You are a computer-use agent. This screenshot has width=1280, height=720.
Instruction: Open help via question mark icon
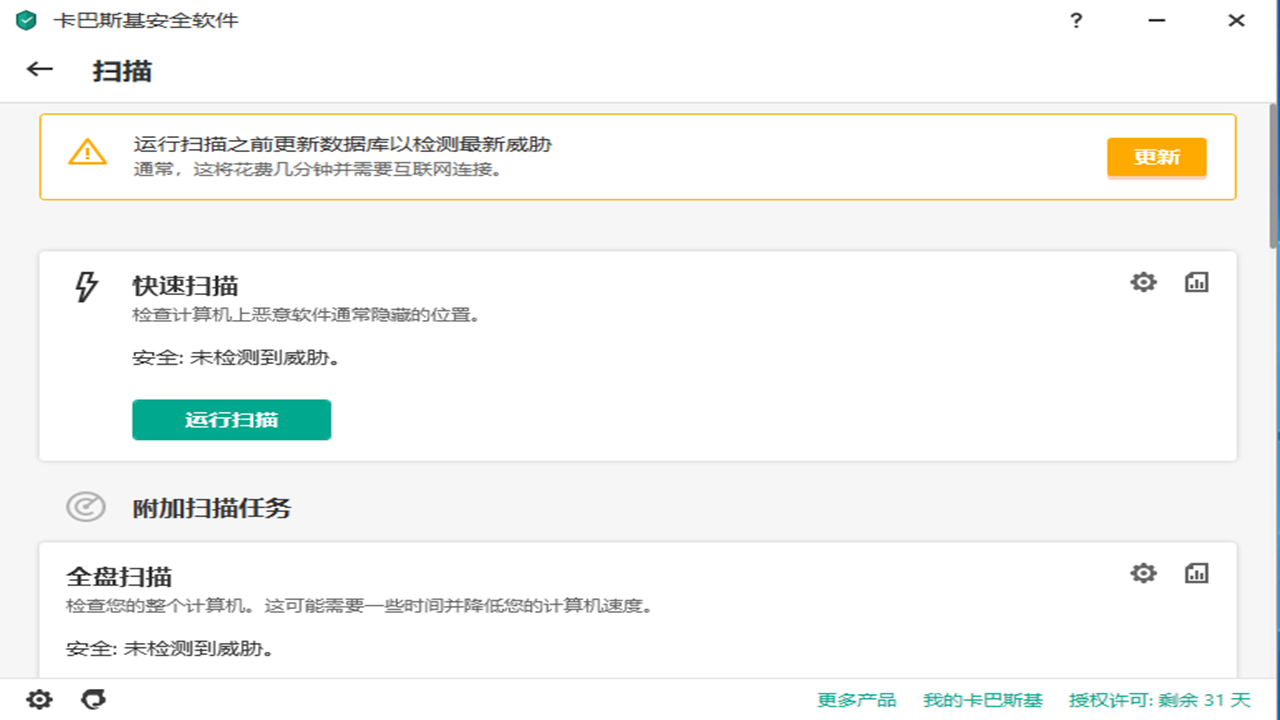click(x=1076, y=19)
